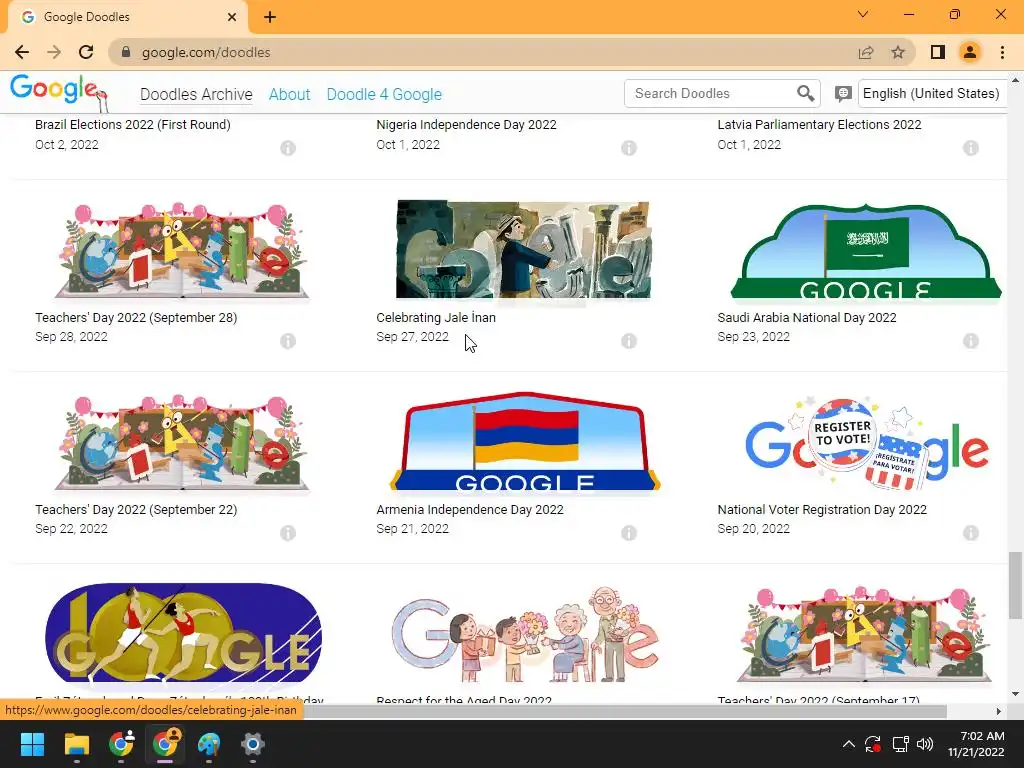Image resolution: width=1024 pixels, height=768 pixels.
Task: Open the browser side panel
Action: [x=938, y=52]
